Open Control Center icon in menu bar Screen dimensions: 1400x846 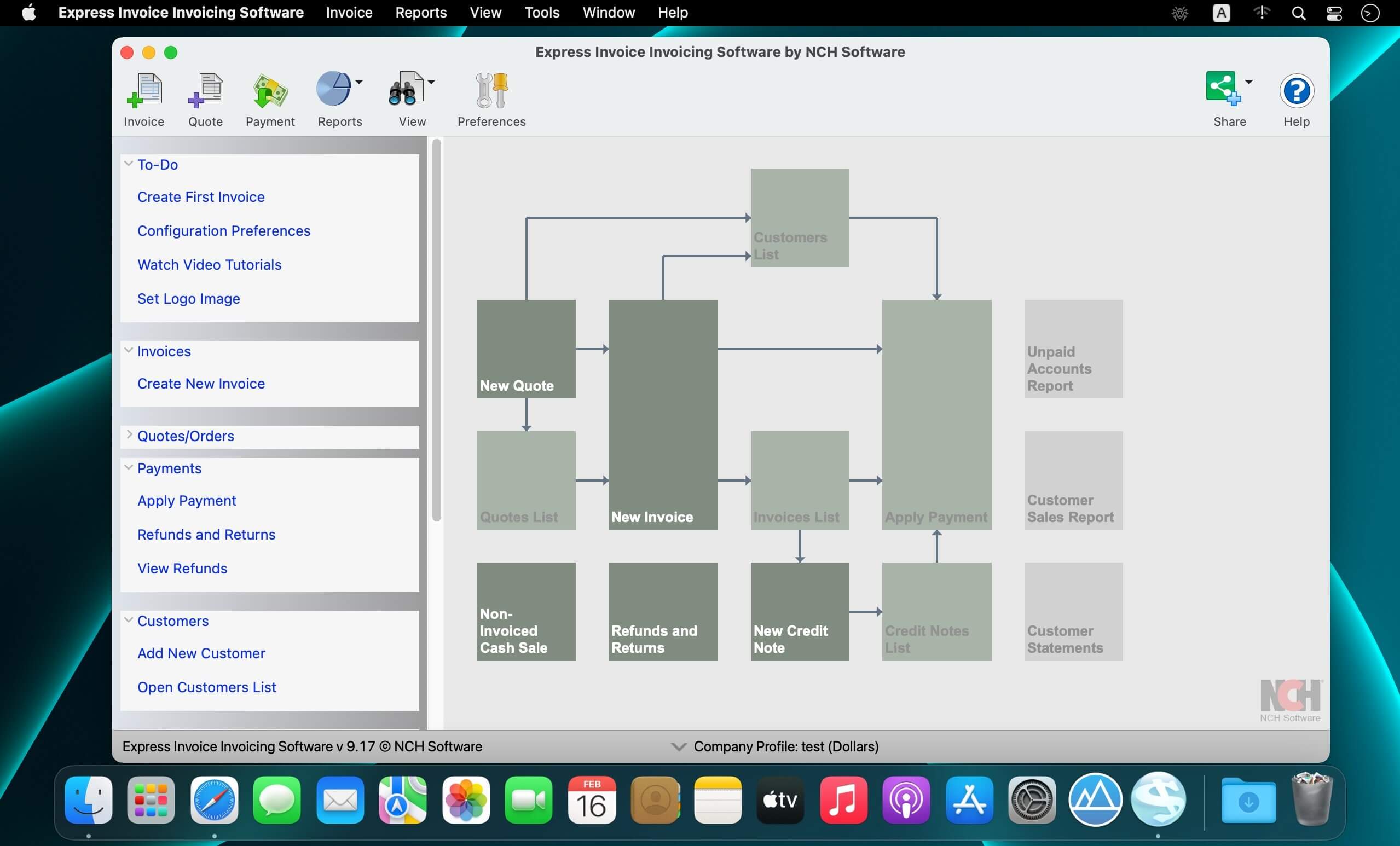pos(1334,13)
